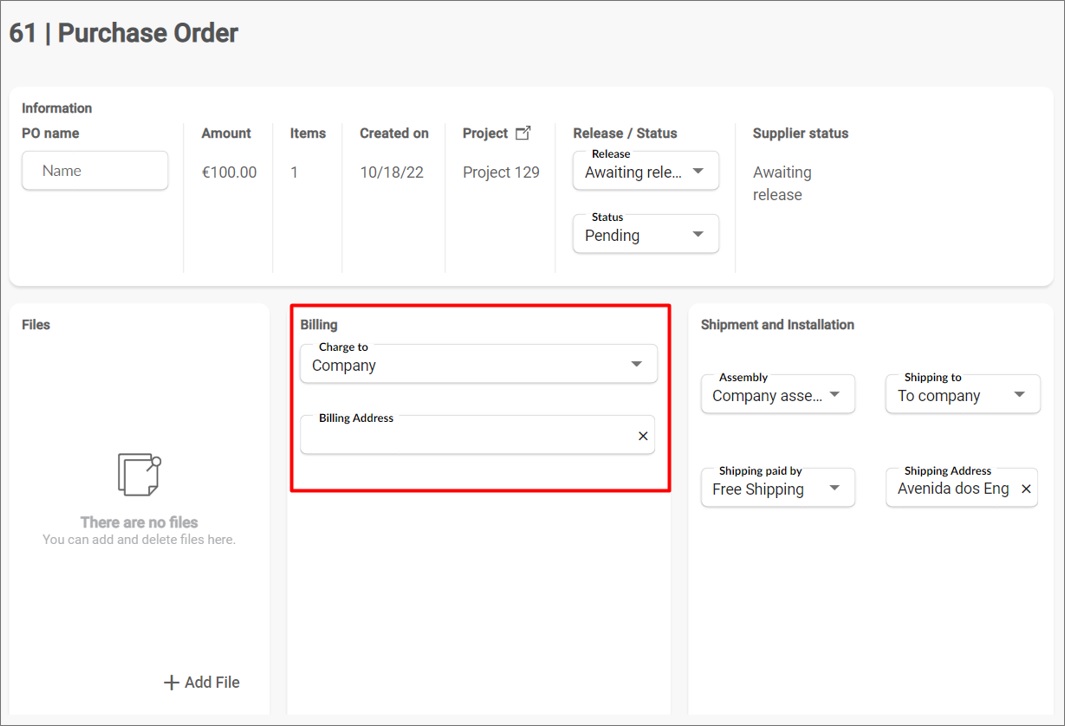The width and height of the screenshot is (1065, 726).
Task: Click the 10/18/22 created date
Action: pos(392,172)
